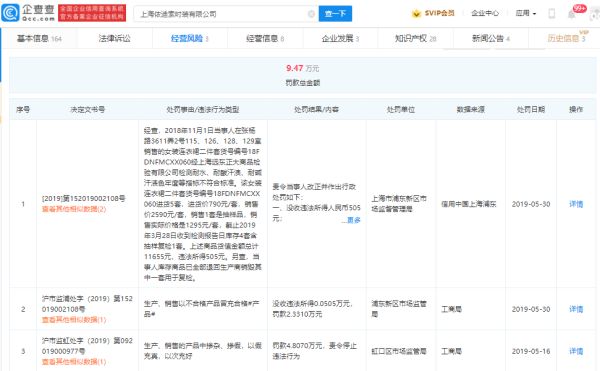Switch to 法律诉讼 tab
The image size is (600, 371).
[x=114, y=38]
